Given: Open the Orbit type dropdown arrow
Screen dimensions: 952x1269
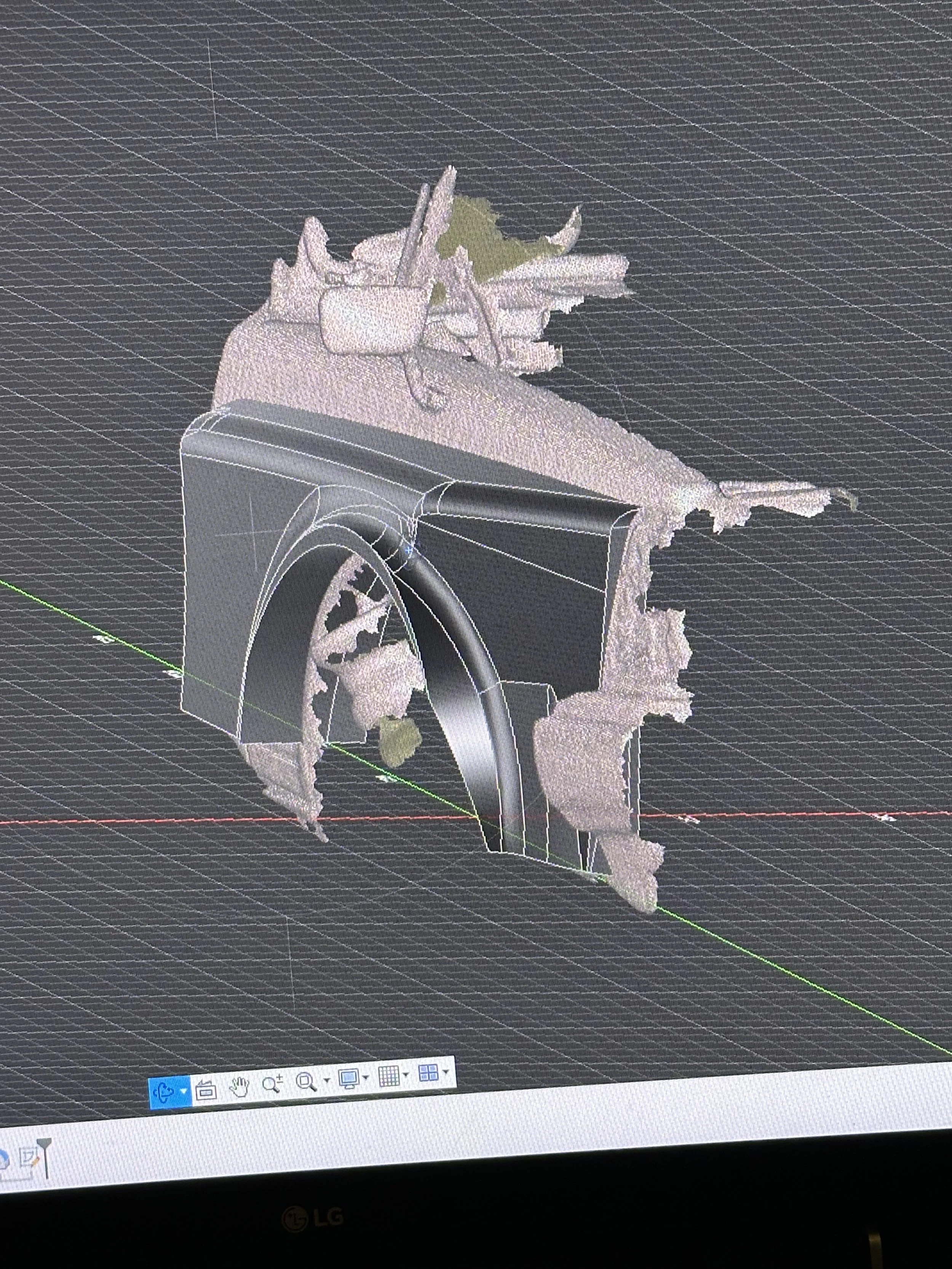Looking at the screenshot, I should pos(184,1092).
